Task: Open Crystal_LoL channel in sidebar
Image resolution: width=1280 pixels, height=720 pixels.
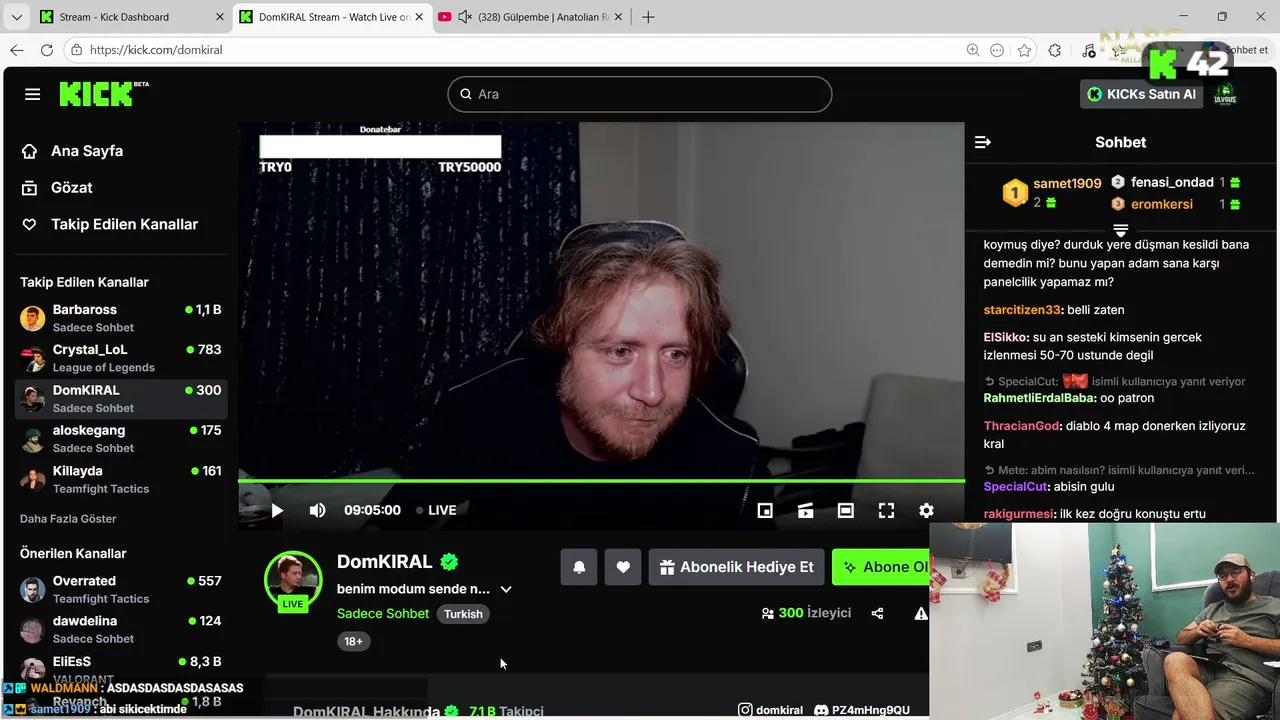Action: [x=121, y=358]
